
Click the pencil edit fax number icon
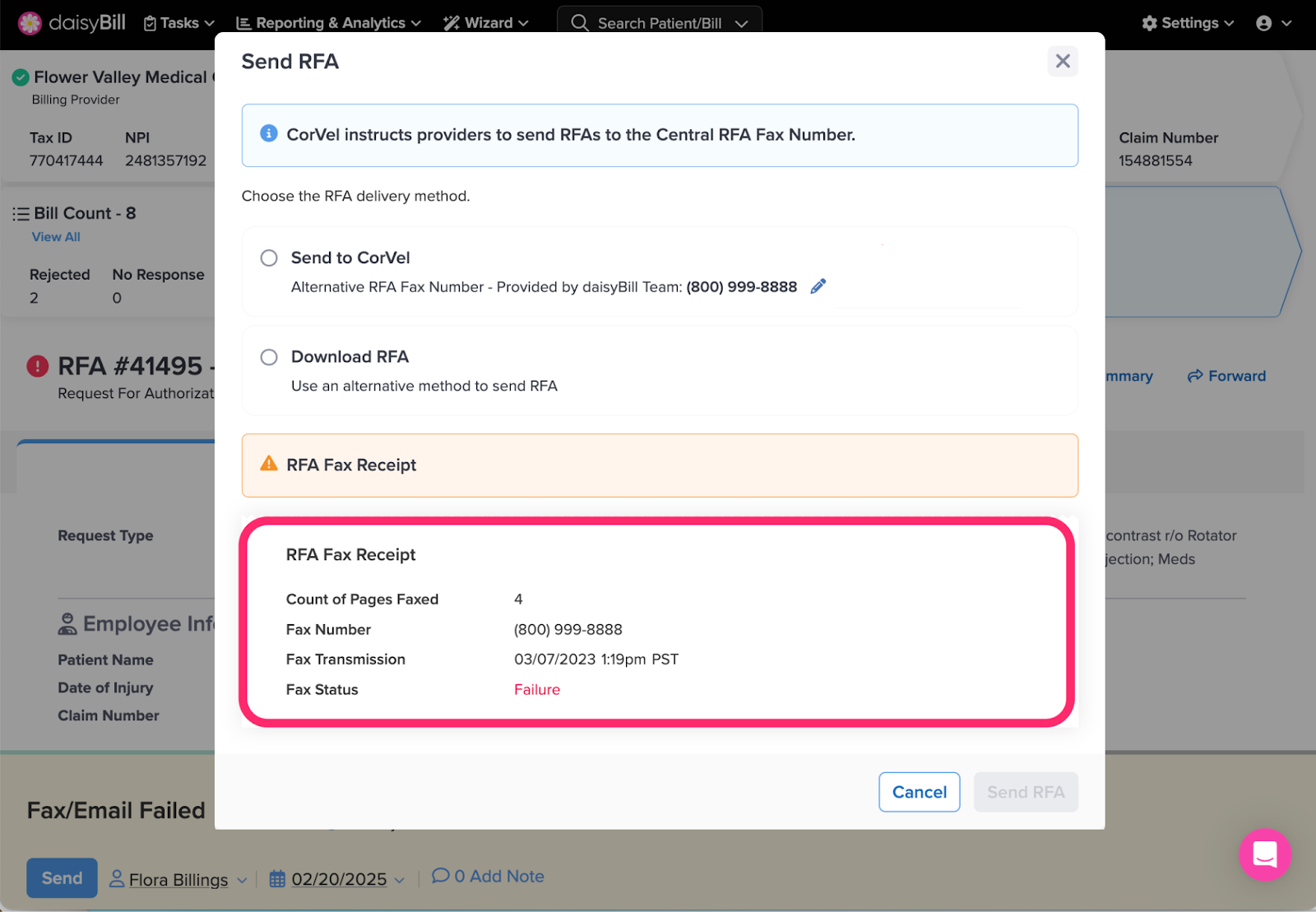click(818, 286)
